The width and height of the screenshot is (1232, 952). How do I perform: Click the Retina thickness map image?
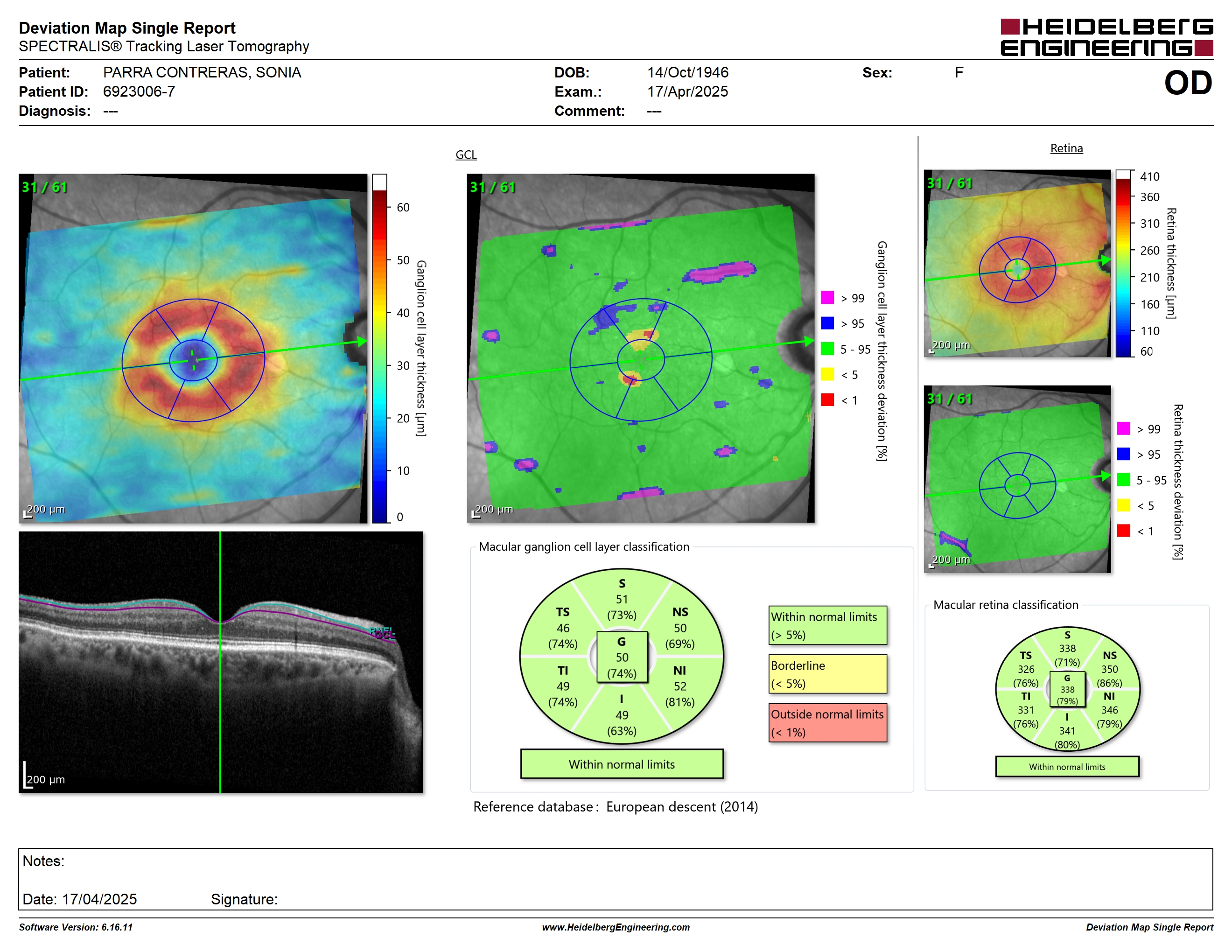coord(1017,263)
